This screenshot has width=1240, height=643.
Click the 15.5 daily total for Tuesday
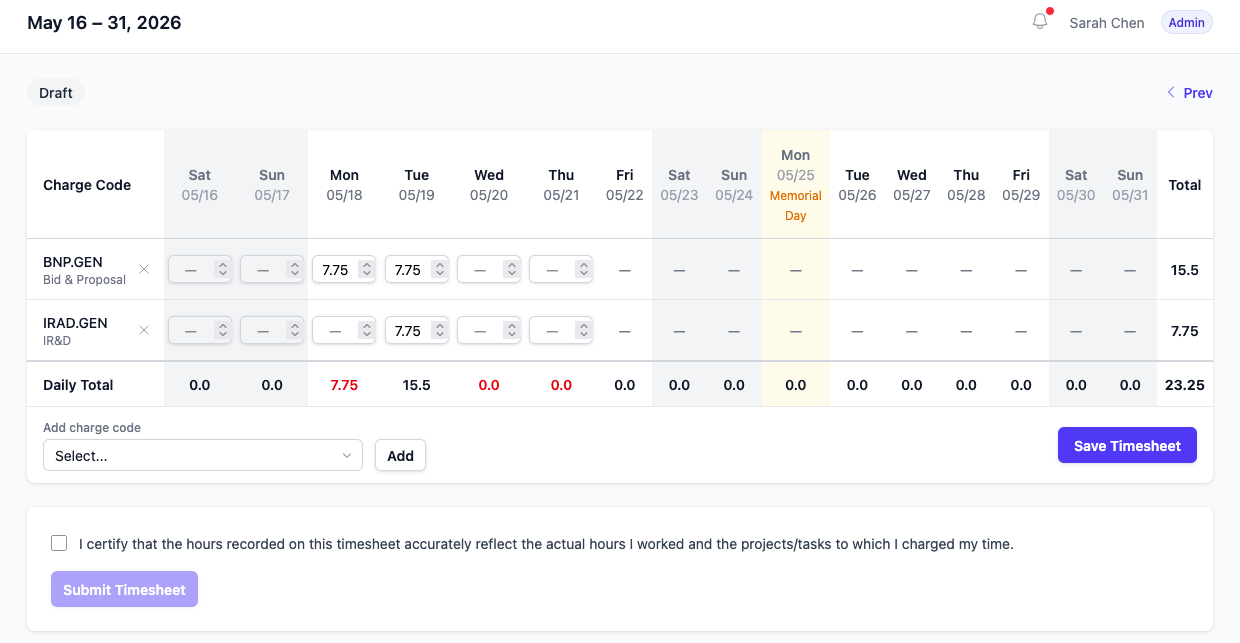tap(417, 385)
